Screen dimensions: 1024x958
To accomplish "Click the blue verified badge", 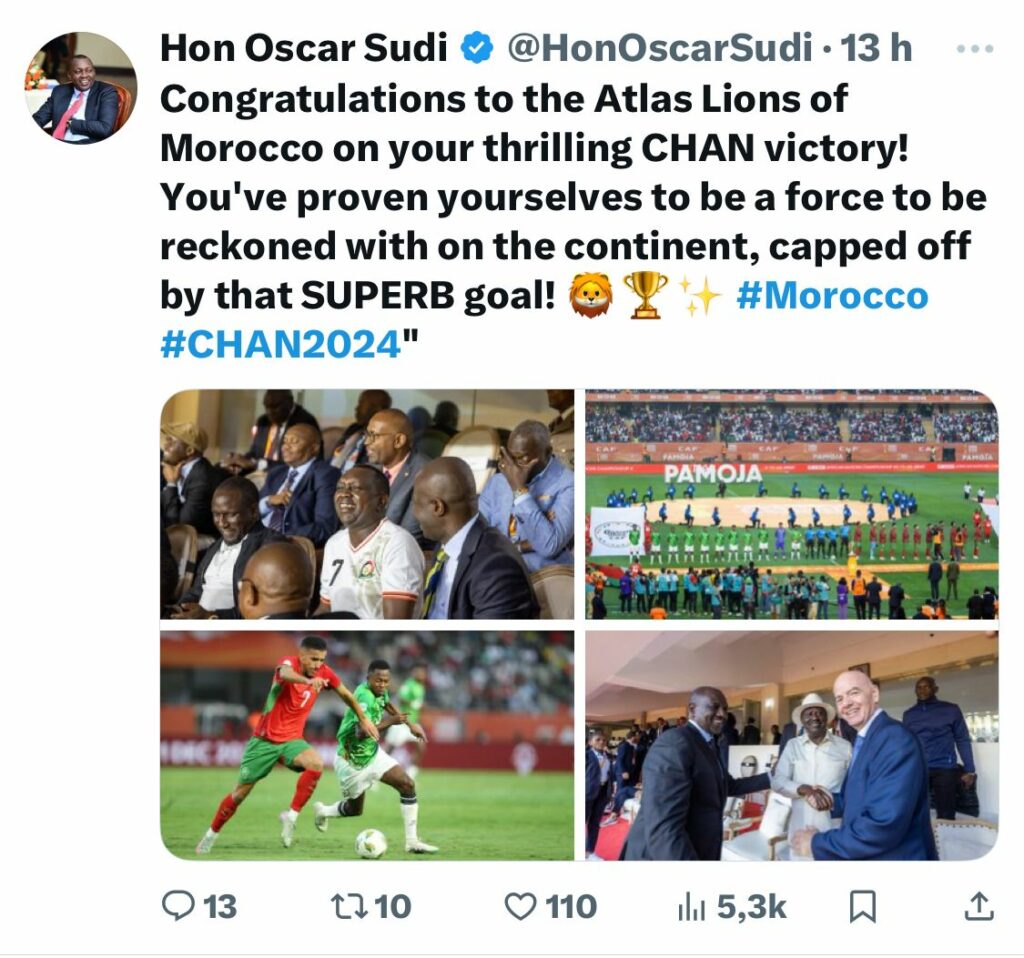I will click(x=477, y=48).
